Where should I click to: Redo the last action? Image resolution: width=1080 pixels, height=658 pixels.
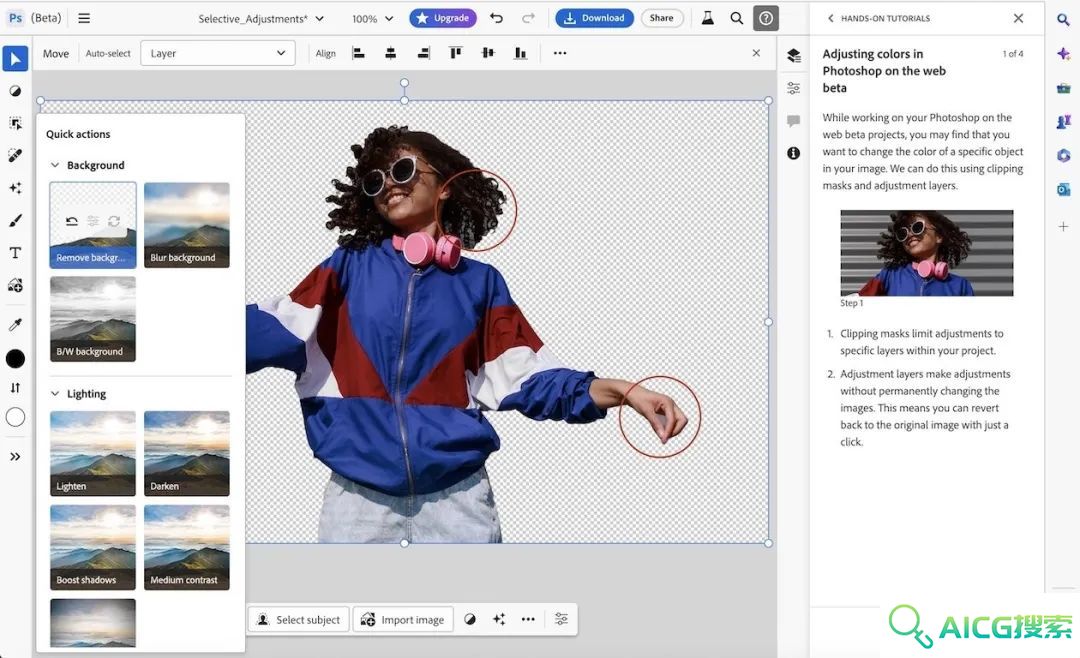pos(528,18)
